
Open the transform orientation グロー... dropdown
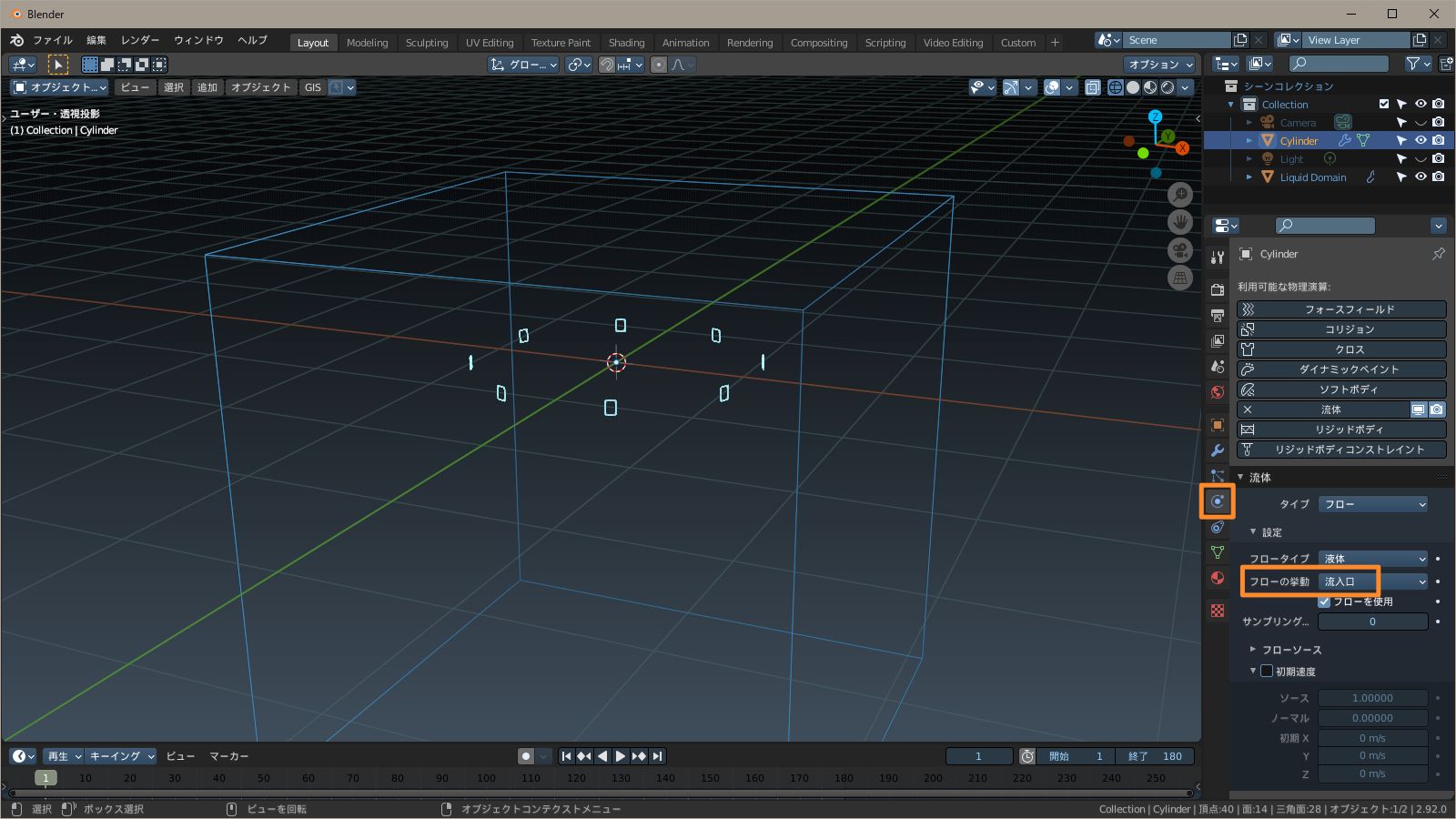click(523, 65)
